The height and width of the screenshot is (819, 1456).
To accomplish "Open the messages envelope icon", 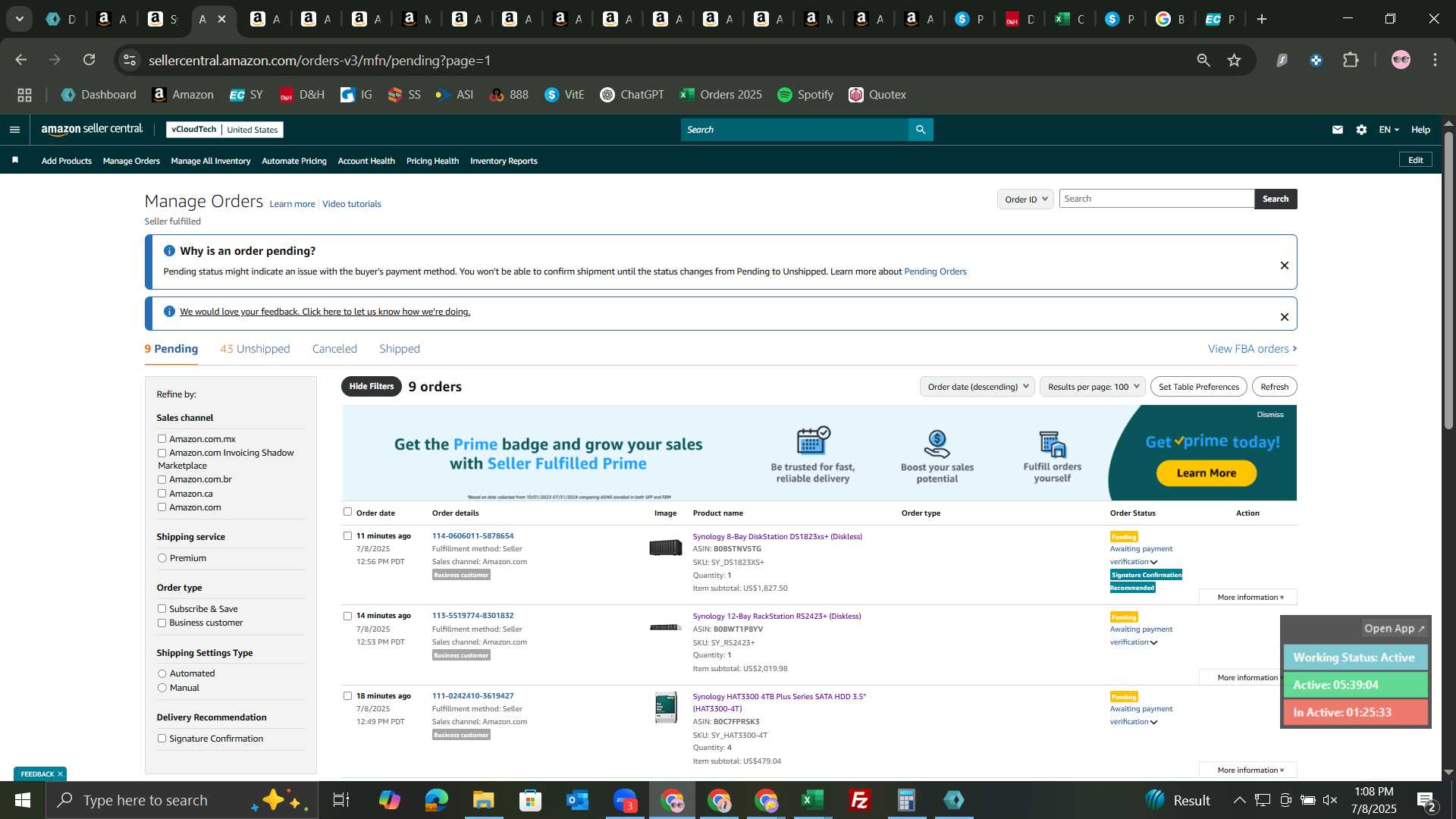I will [x=1338, y=130].
